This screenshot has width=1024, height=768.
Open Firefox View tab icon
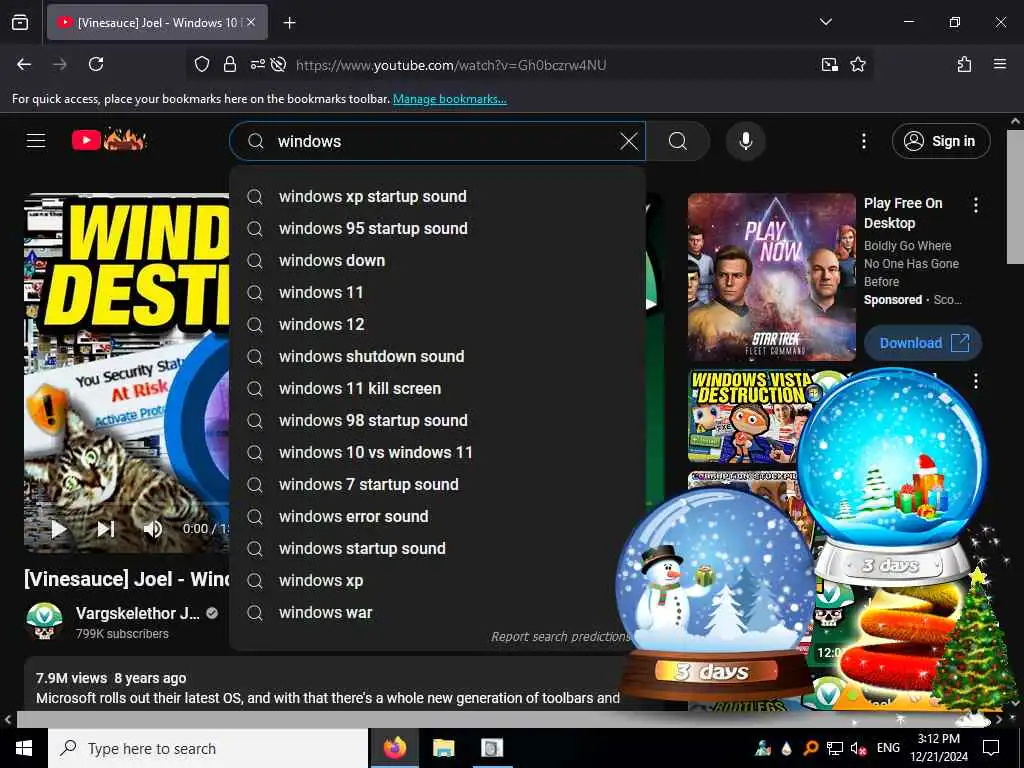pyautogui.click(x=20, y=22)
